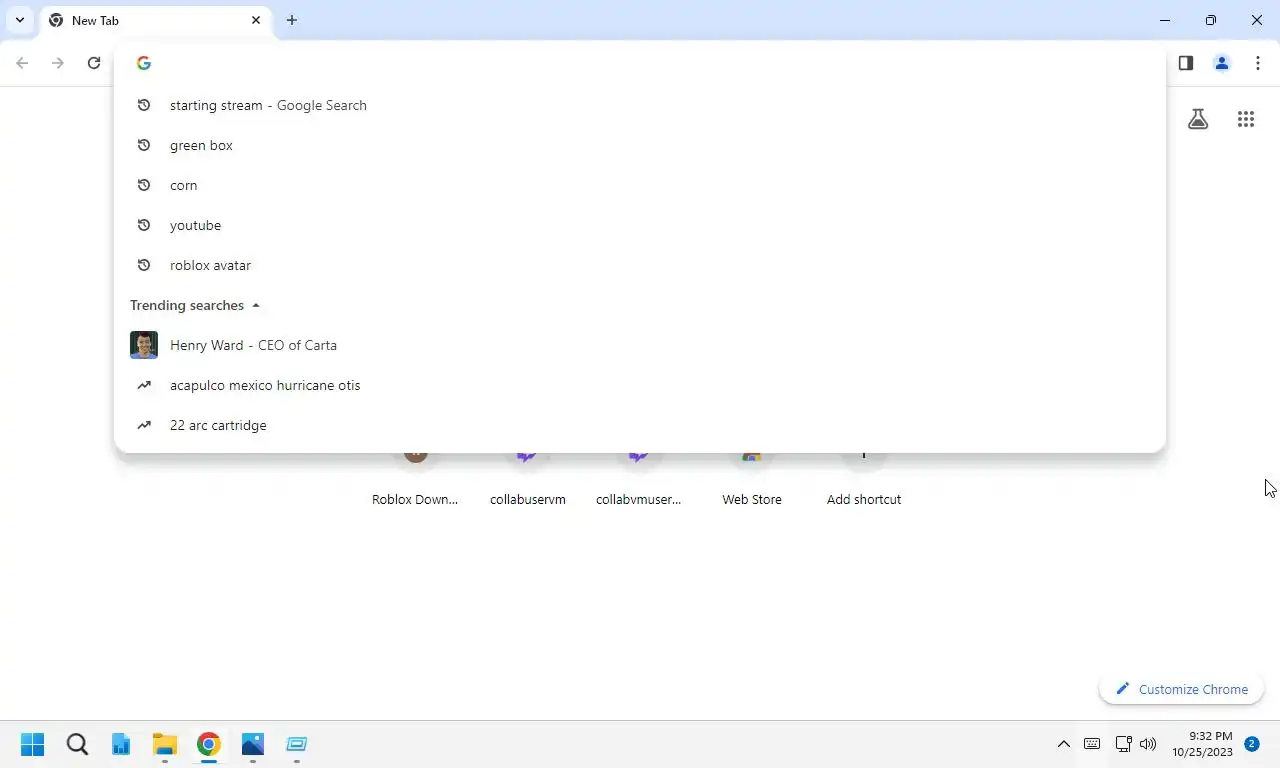1280x768 pixels.
Task: Open the collabvmuser... shortcut
Action: 639,480
